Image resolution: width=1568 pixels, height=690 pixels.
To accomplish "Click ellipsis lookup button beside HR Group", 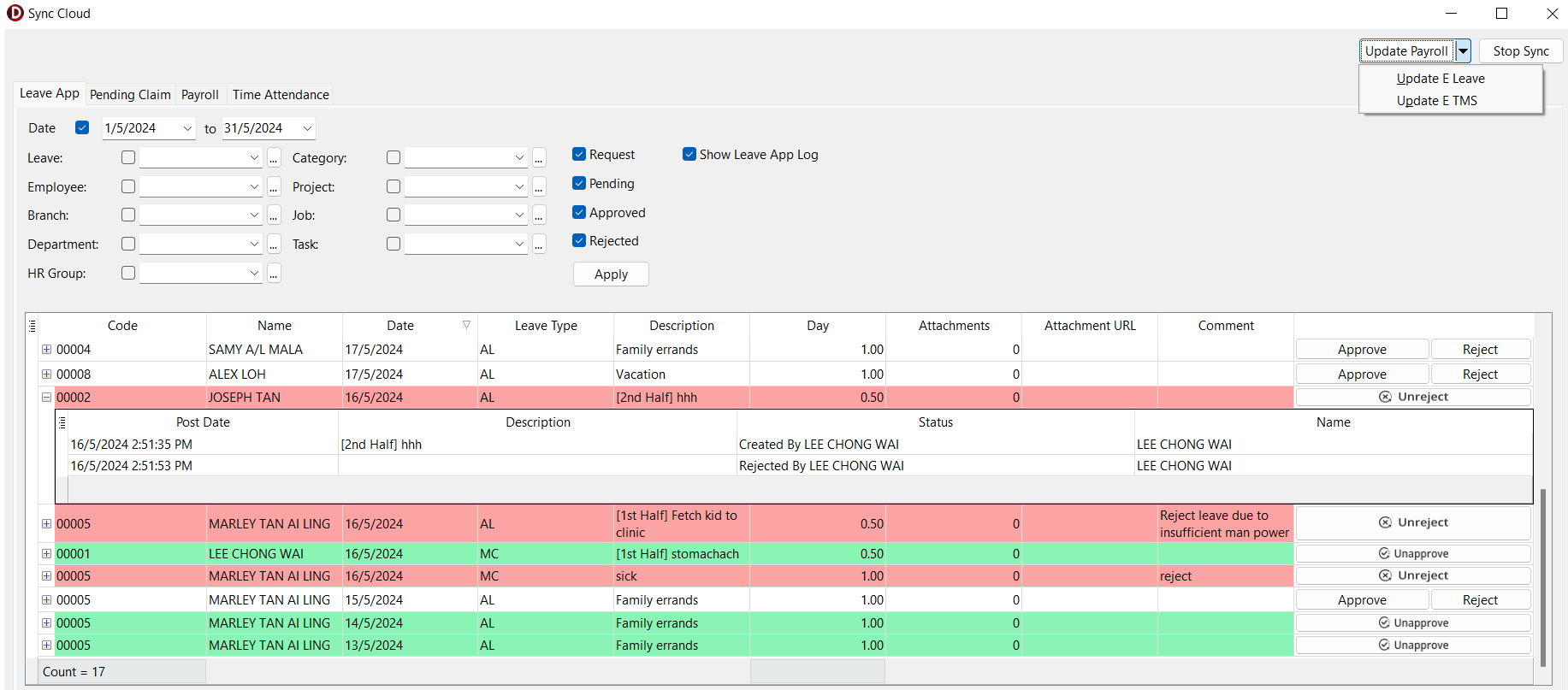I will [274, 274].
